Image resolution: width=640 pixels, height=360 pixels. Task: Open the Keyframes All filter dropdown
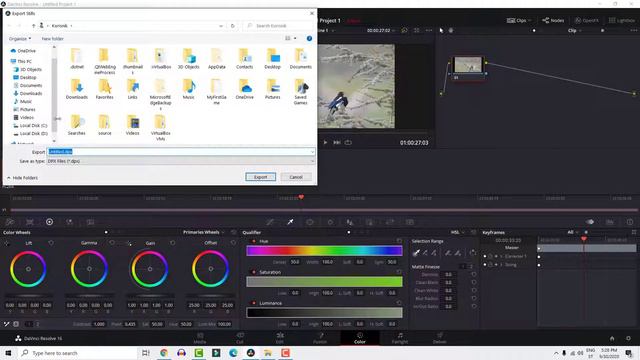[x=573, y=232]
